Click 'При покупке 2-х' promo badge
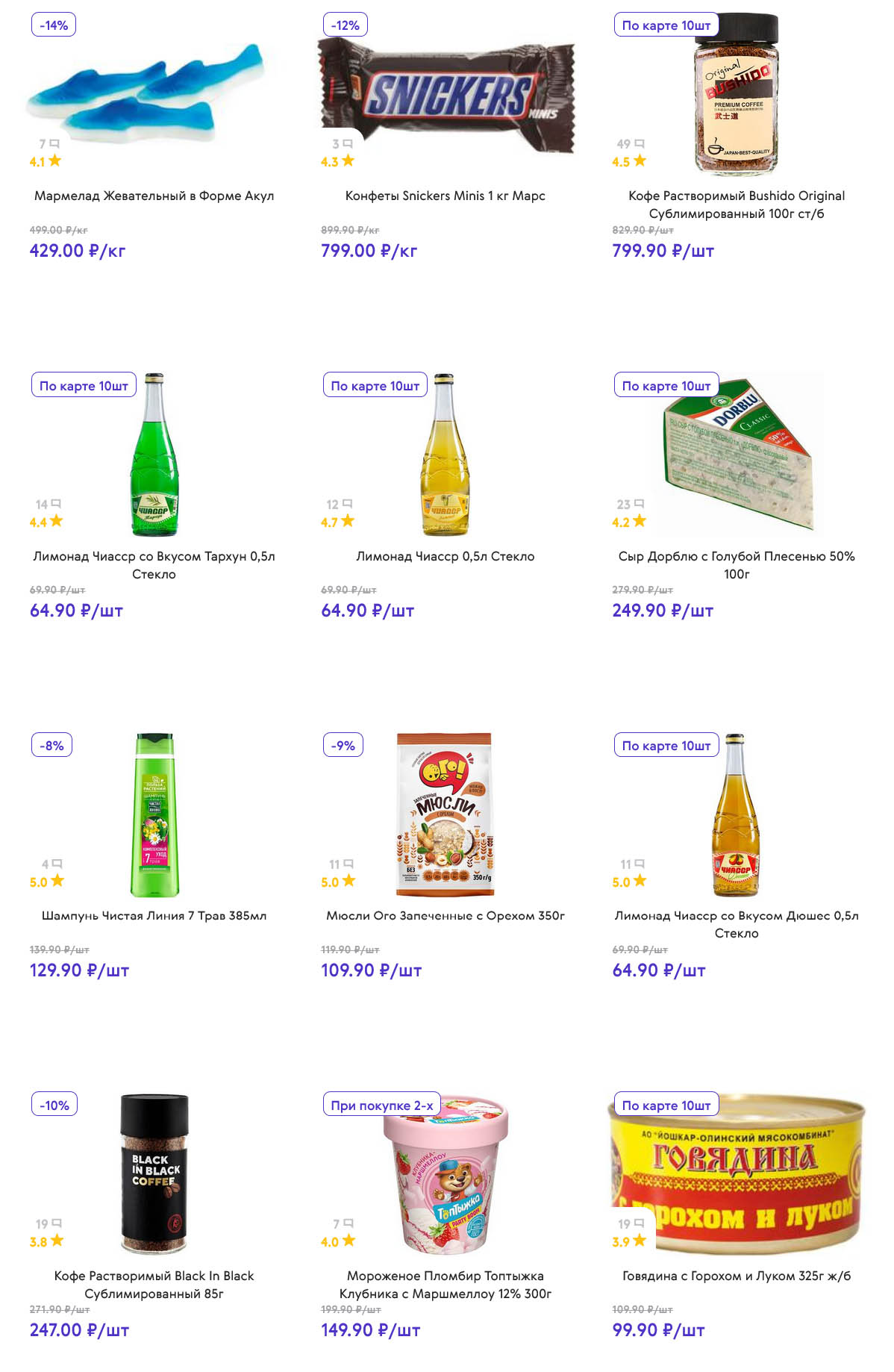Screen dimensions: 894x1372 pyautogui.click(x=381, y=1106)
